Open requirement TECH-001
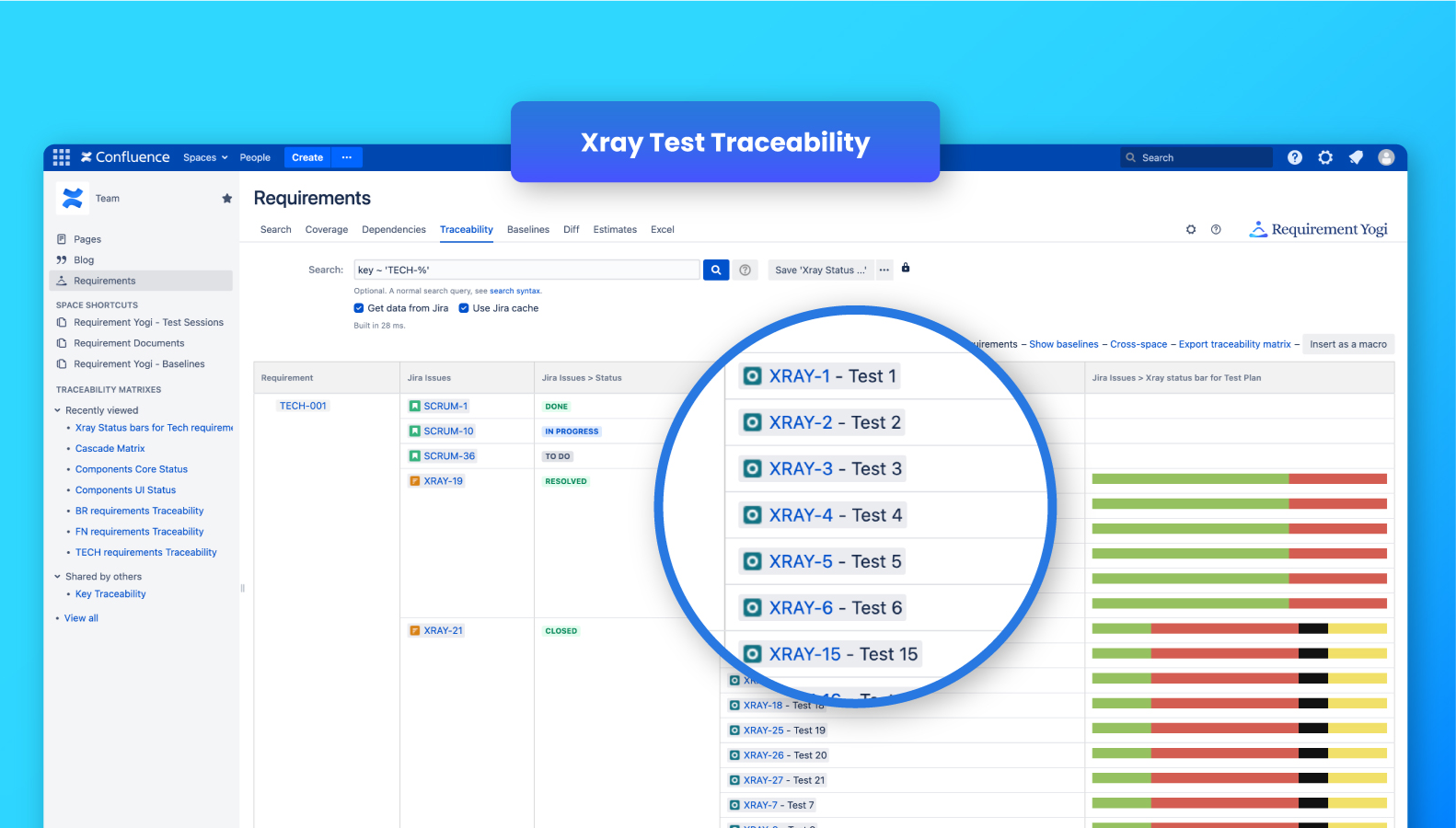The width and height of the screenshot is (1456, 828). pos(303,406)
